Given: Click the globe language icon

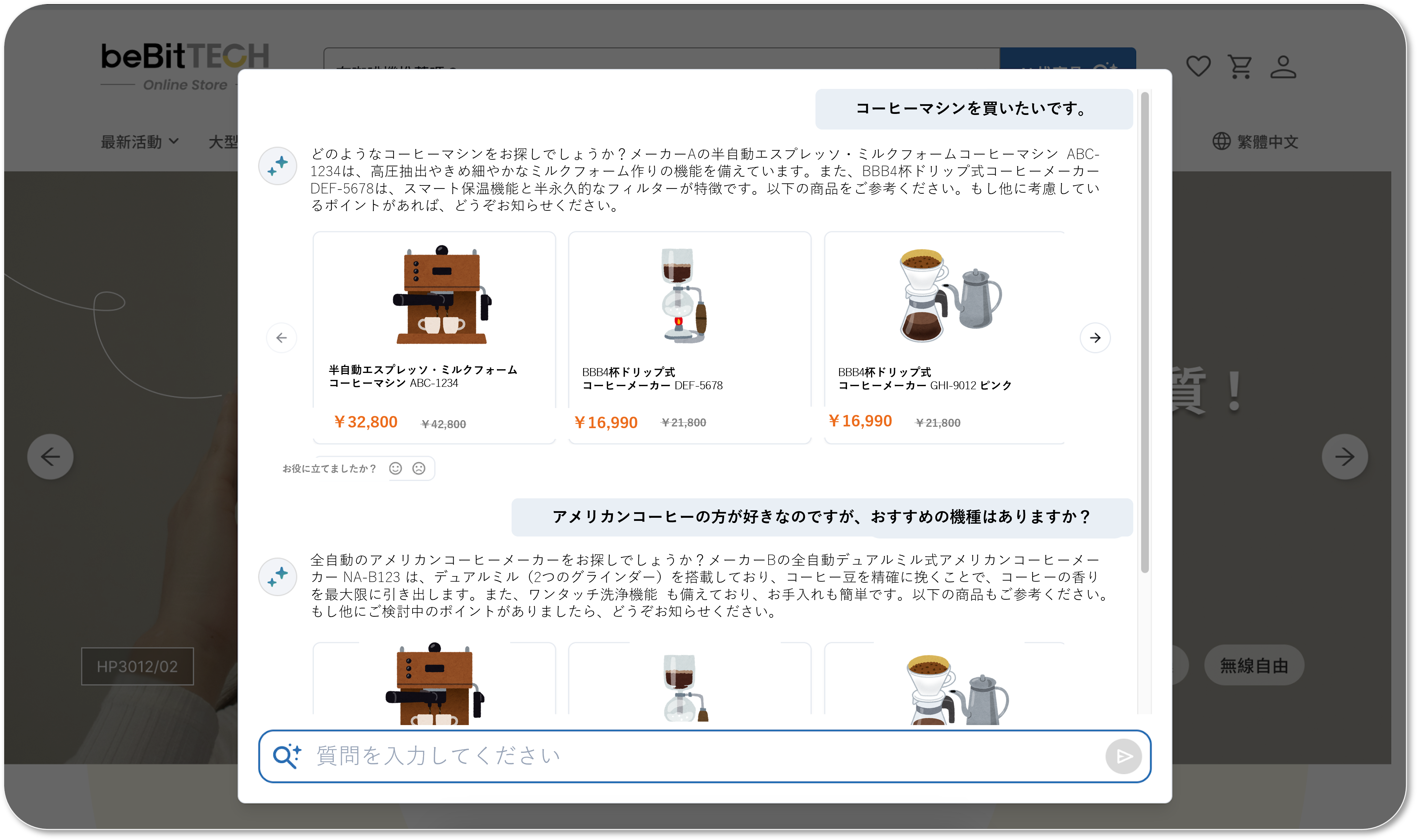Looking at the screenshot, I should point(1221,142).
